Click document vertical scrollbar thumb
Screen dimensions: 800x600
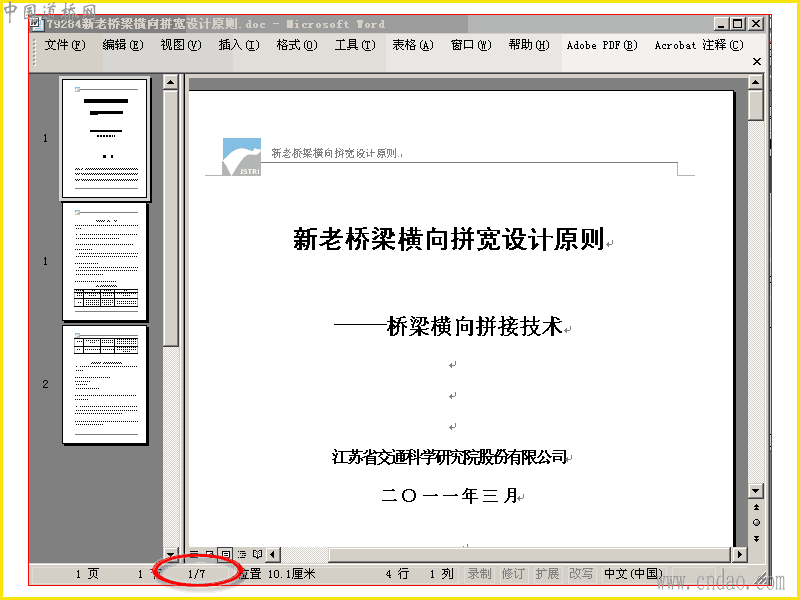756,105
